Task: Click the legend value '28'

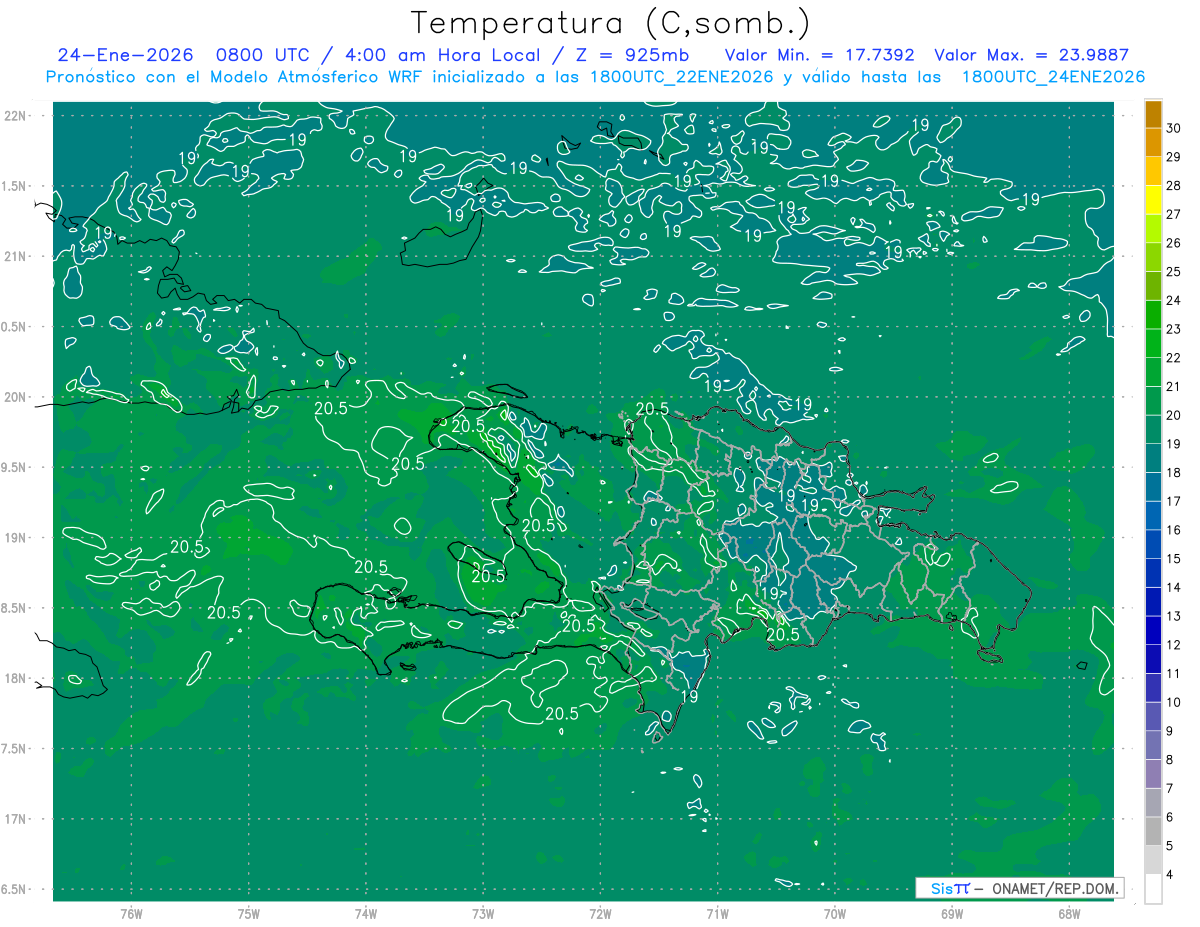Action: (1174, 186)
